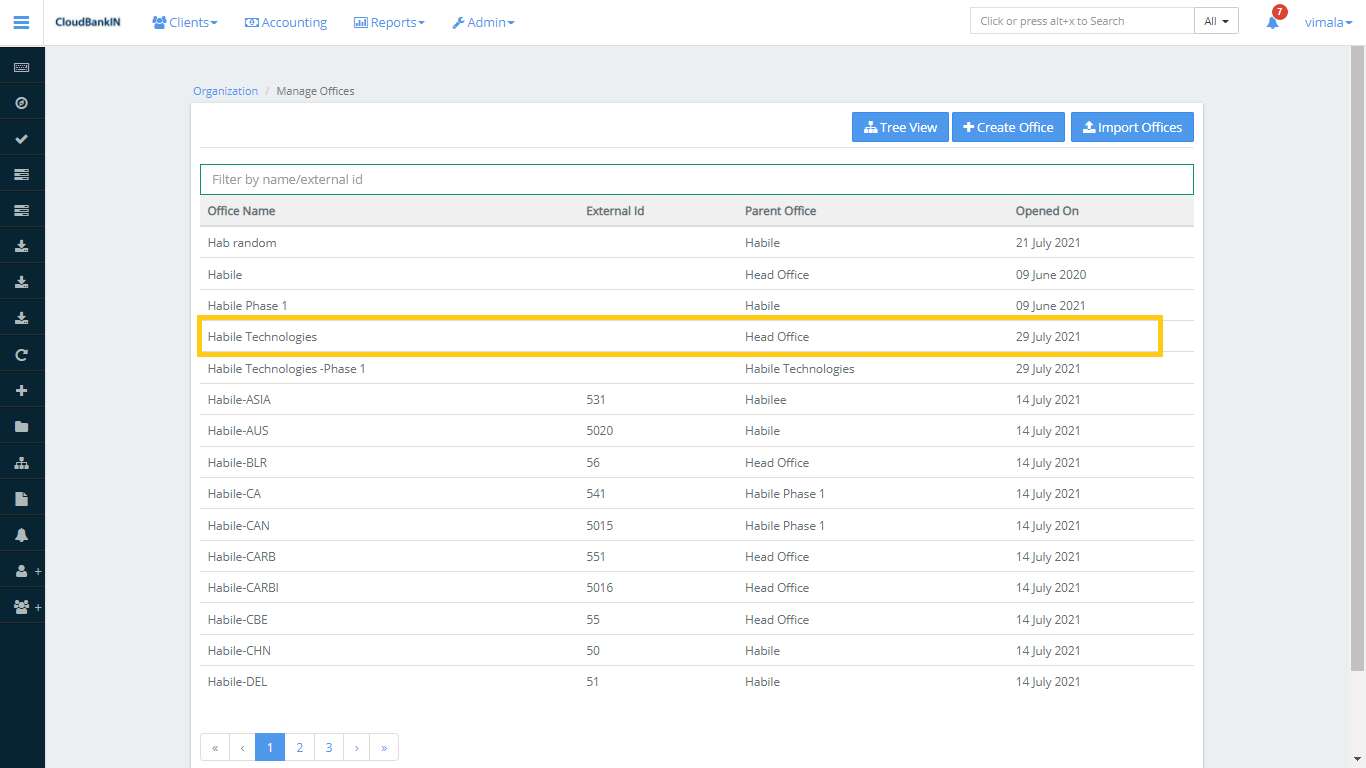Click the checkmark icon in the sidebar
The image size is (1366, 768).
tap(22, 139)
